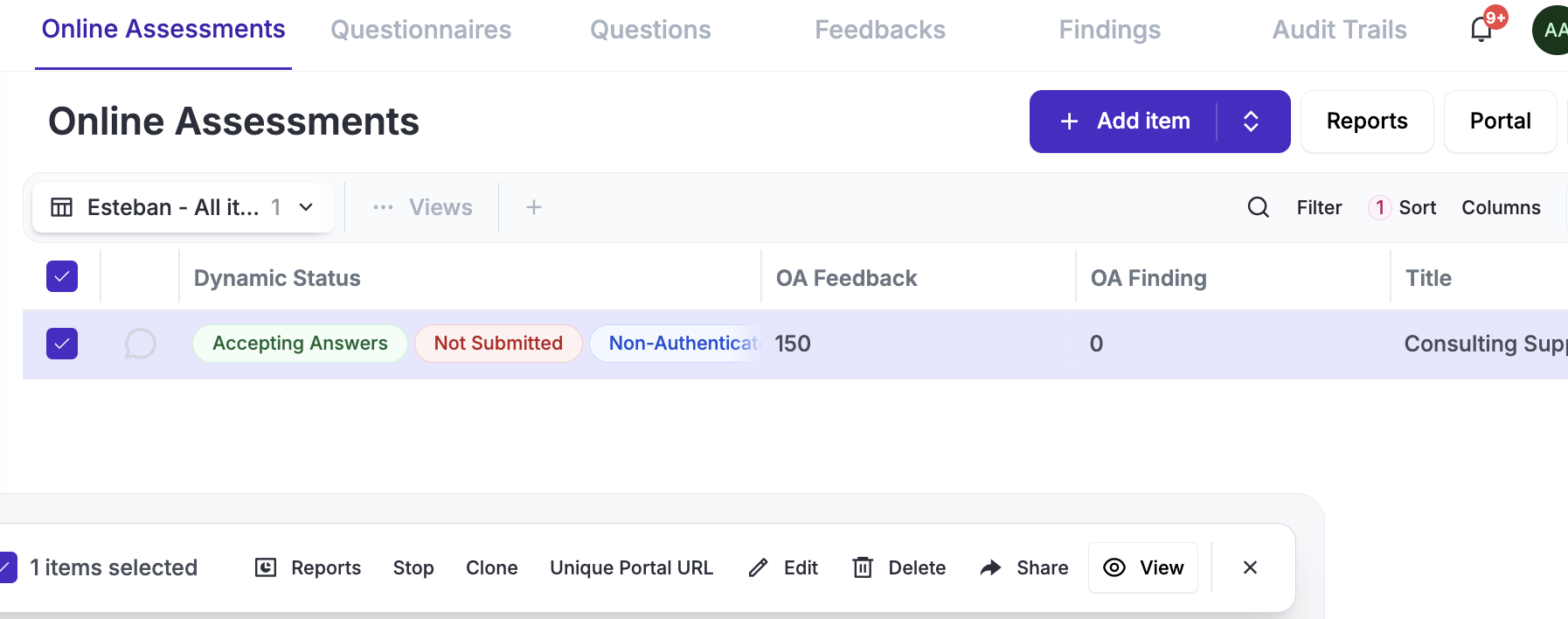Click the search magnifier icon
This screenshot has height=619, width=1568.
pos(1258,207)
